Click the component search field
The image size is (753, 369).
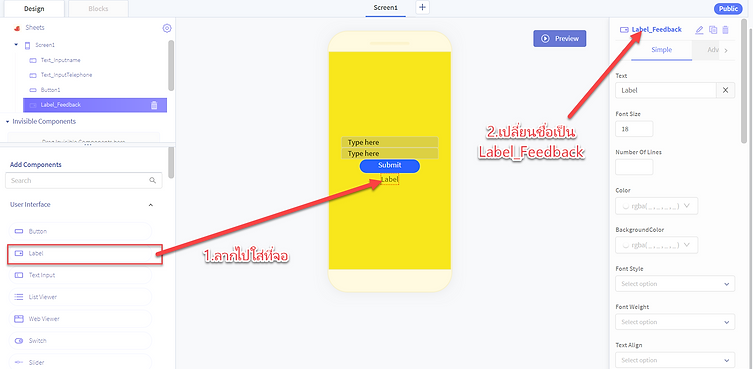(x=84, y=181)
